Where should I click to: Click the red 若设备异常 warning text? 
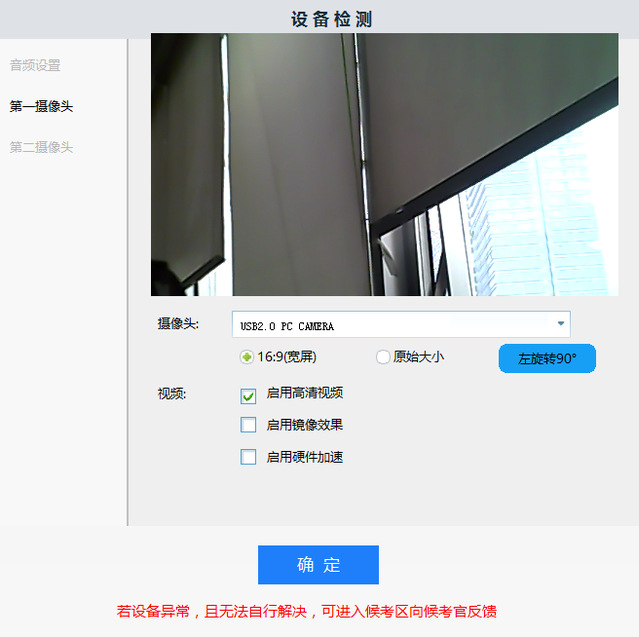click(306, 611)
